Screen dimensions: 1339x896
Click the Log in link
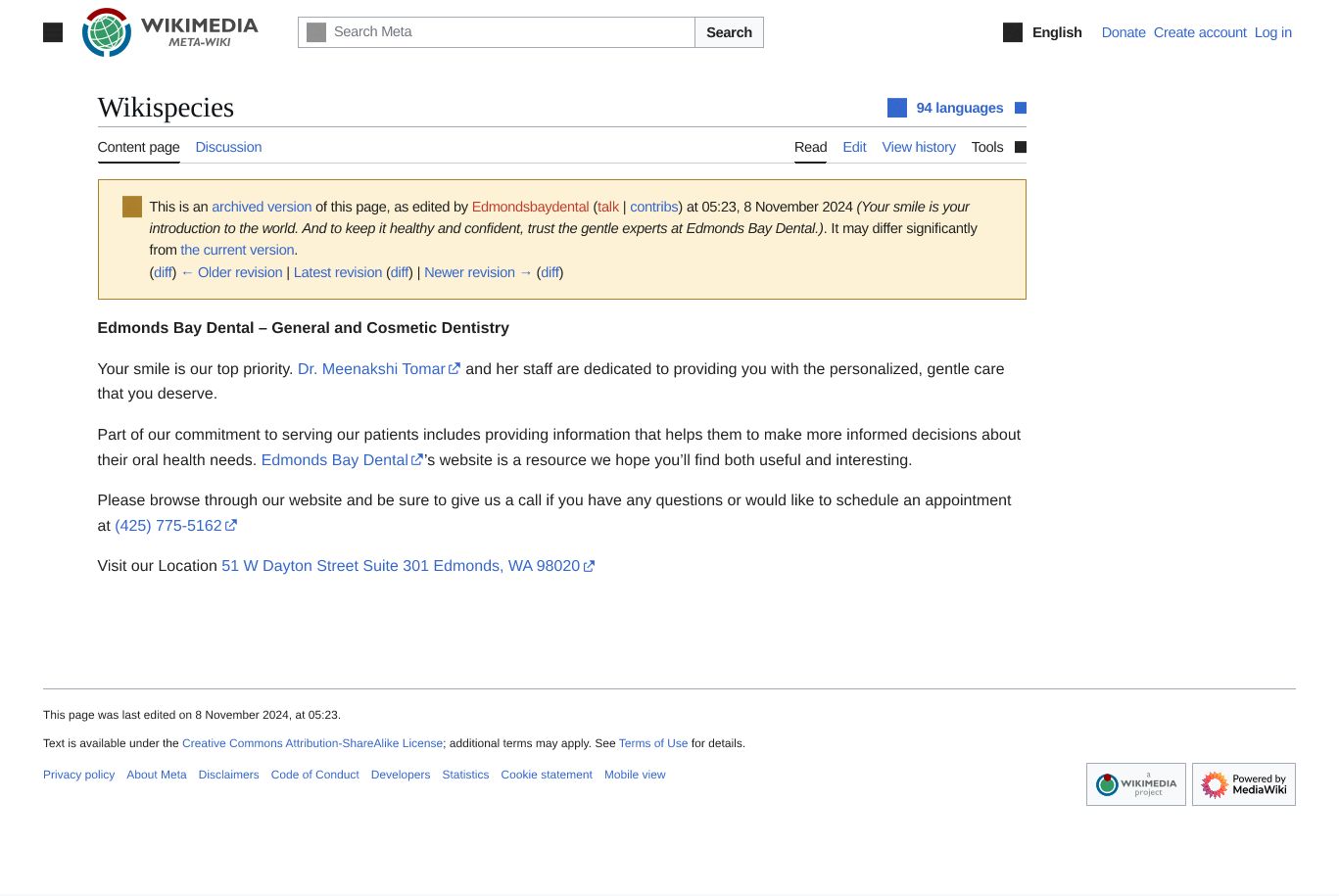point(1272,32)
